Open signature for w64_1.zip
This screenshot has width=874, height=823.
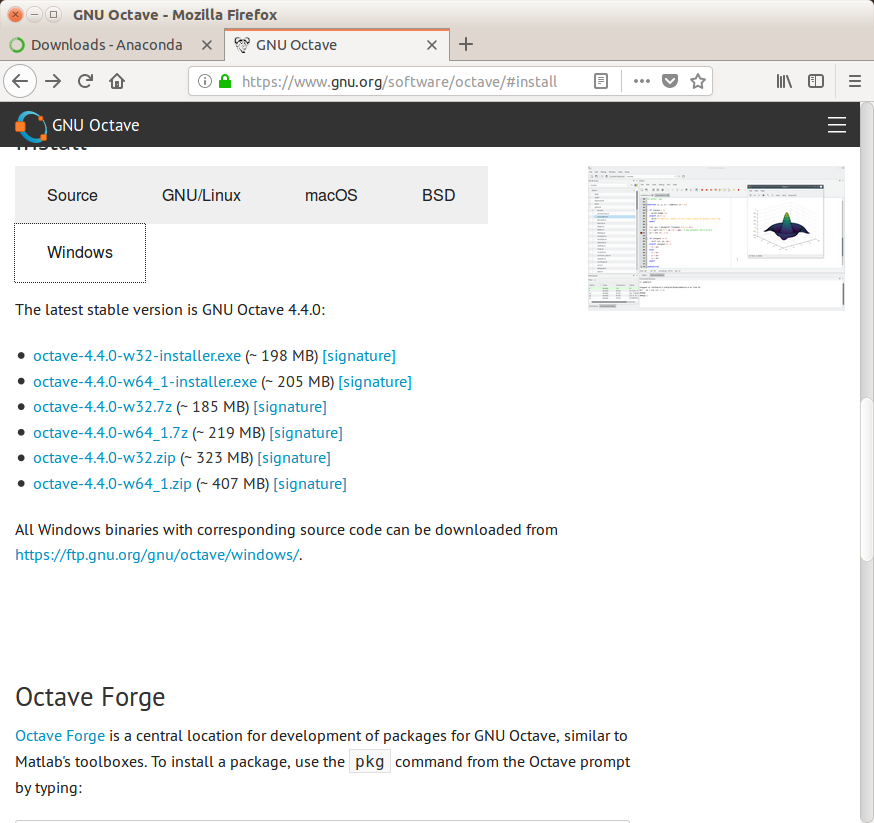point(310,484)
